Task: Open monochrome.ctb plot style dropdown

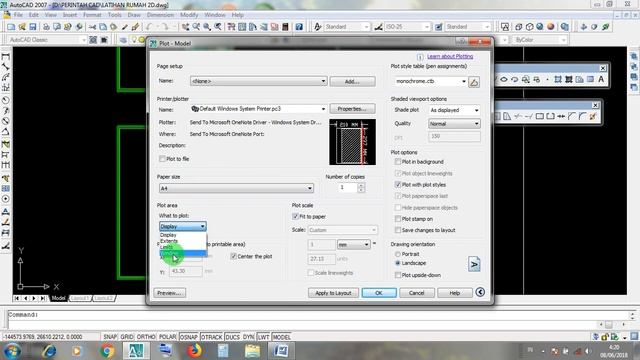Action: pyautogui.click(x=431, y=81)
